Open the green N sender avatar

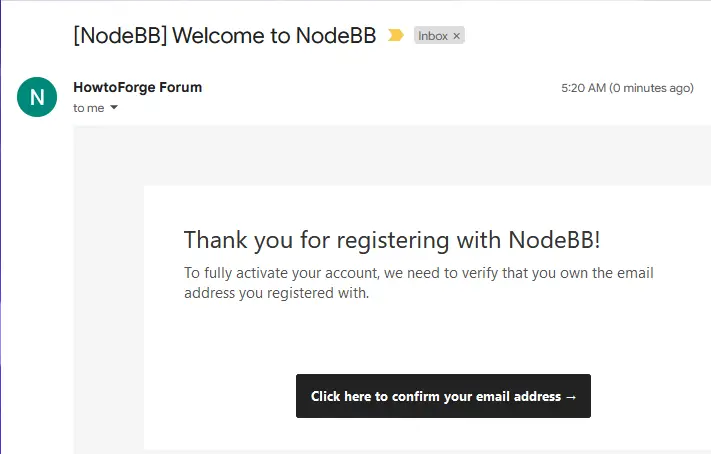tap(37, 97)
